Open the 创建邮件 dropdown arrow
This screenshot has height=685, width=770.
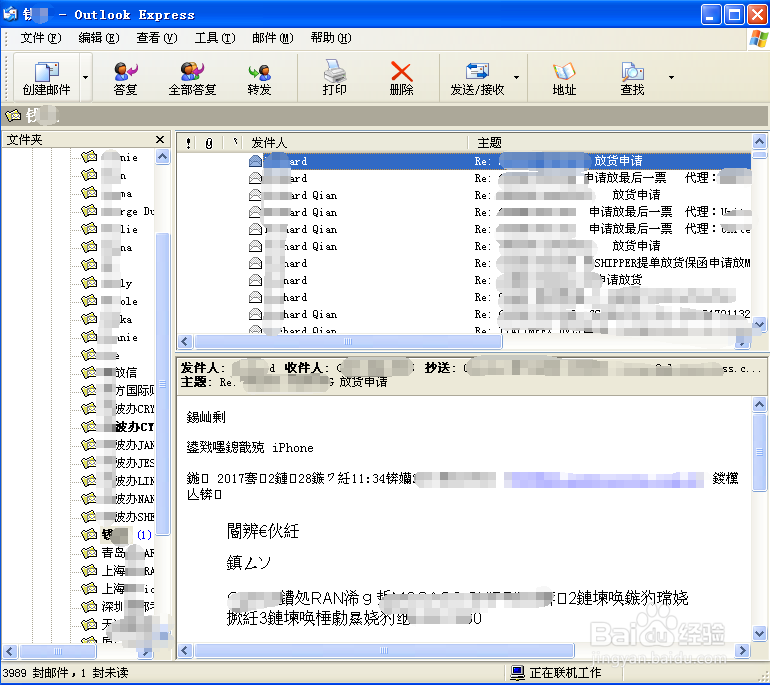click(85, 78)
